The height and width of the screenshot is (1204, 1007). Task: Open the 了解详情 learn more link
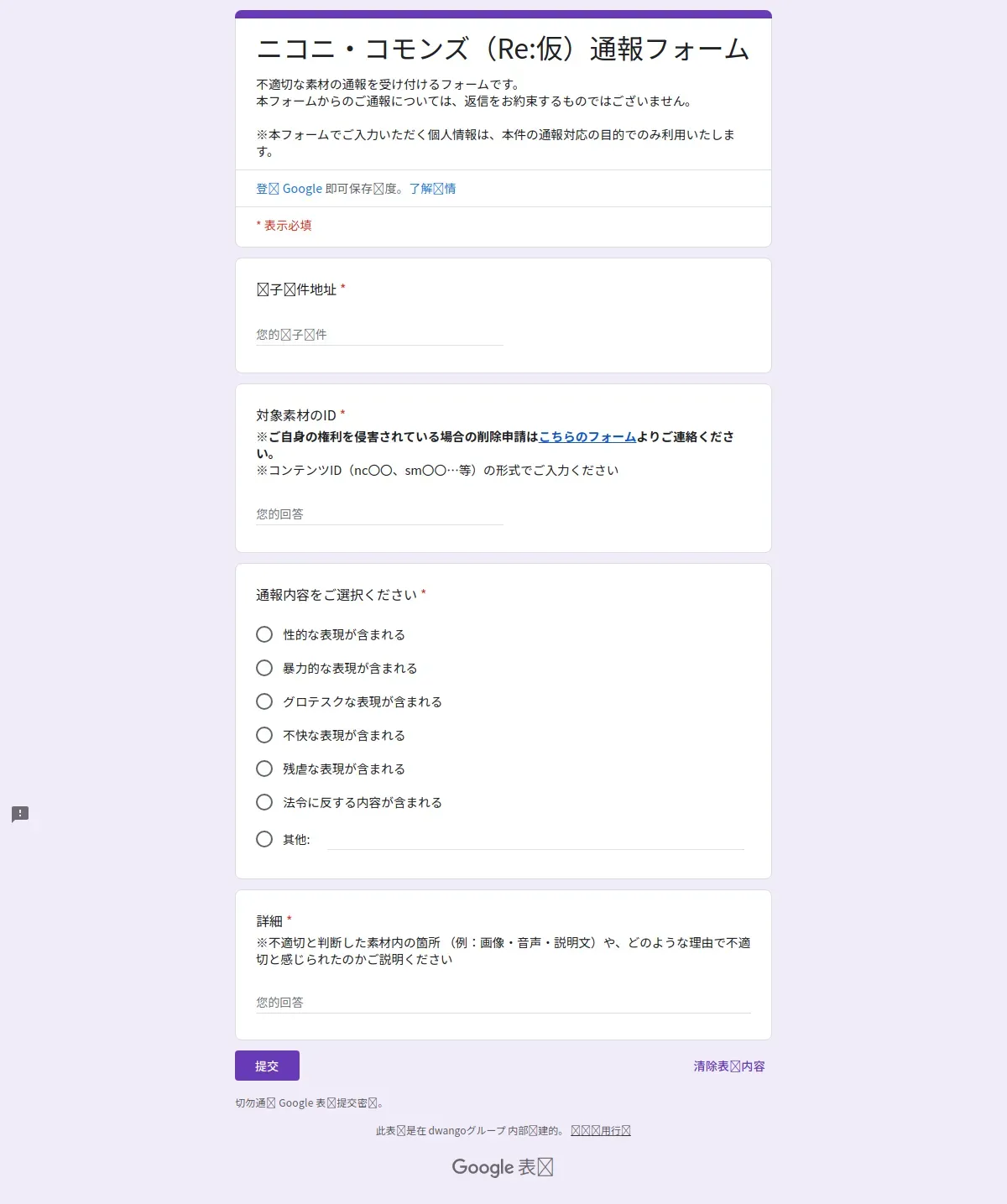[432, 189]
